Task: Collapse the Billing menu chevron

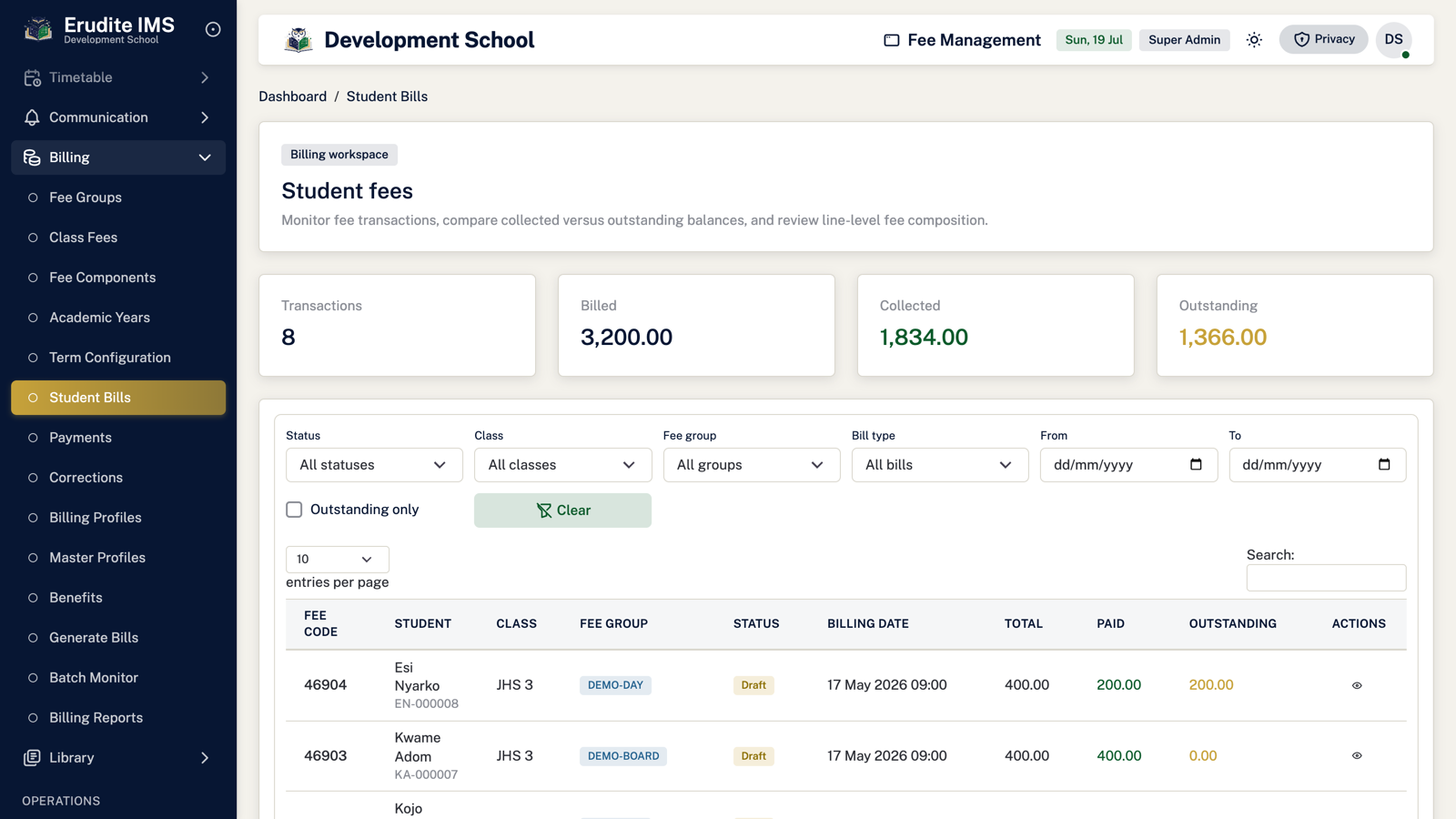Action: [x=205, y=157]
